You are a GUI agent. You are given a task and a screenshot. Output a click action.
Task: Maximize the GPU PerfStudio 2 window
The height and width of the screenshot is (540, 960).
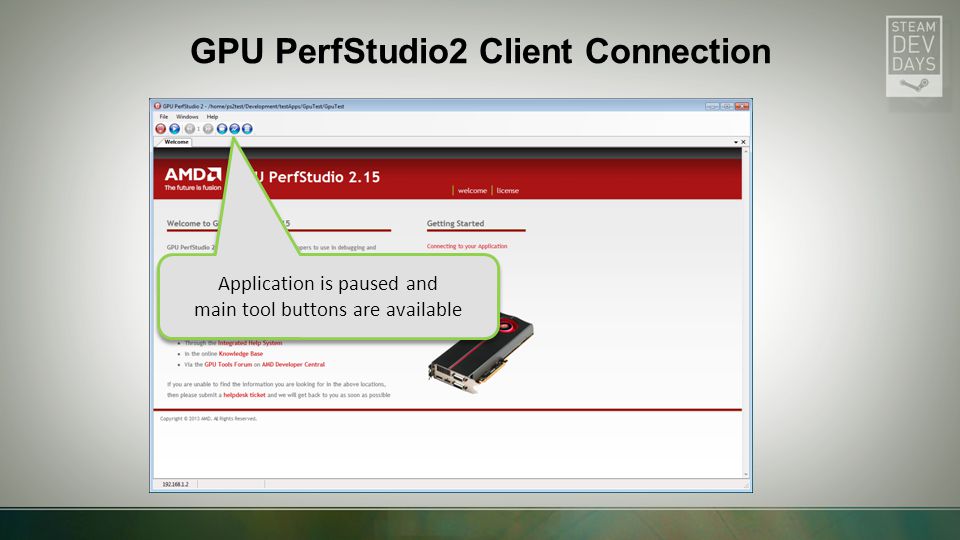click(727, 106)
